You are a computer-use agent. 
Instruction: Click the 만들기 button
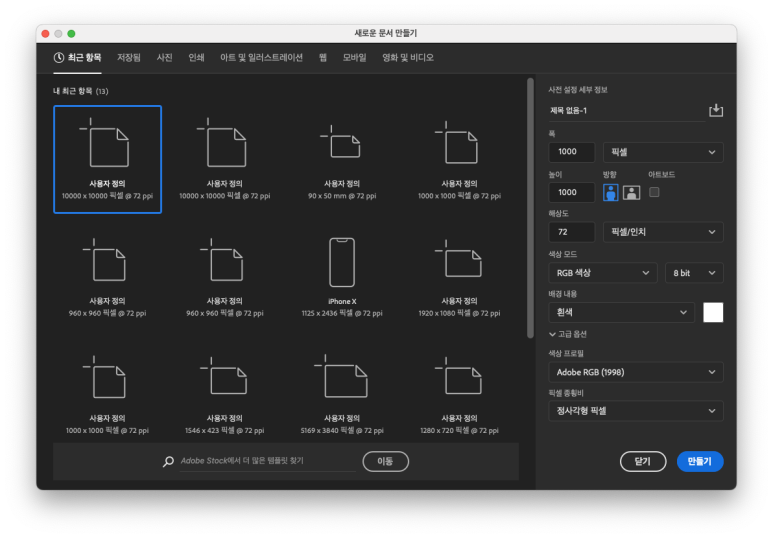(x=700, y=461)
